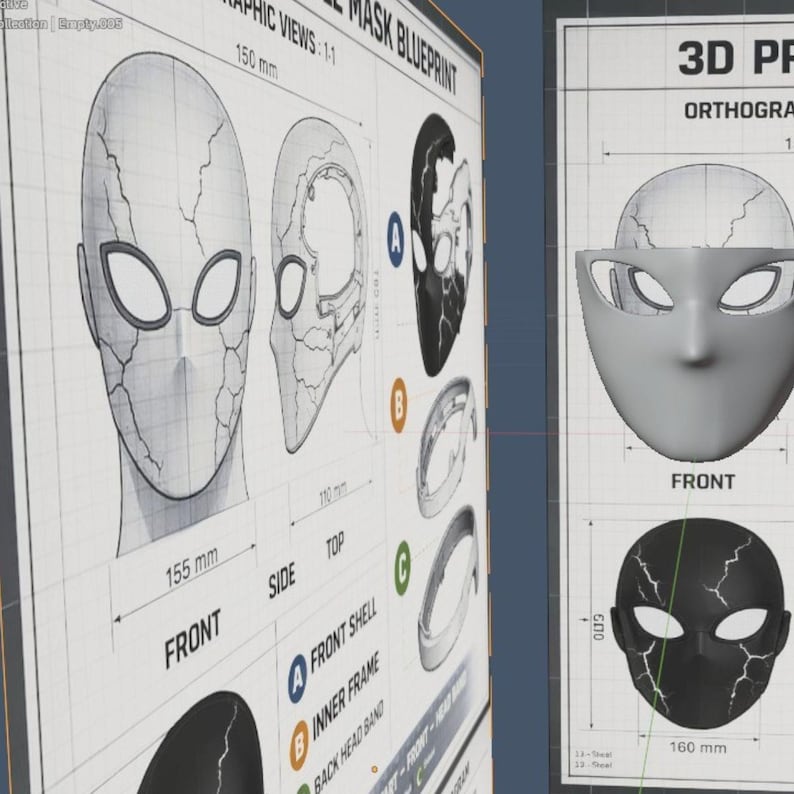This screenshot has width=794, height=794.
Task: Click 'FRONT' label under the gray 3D mask
Action: tap(703, 482)
